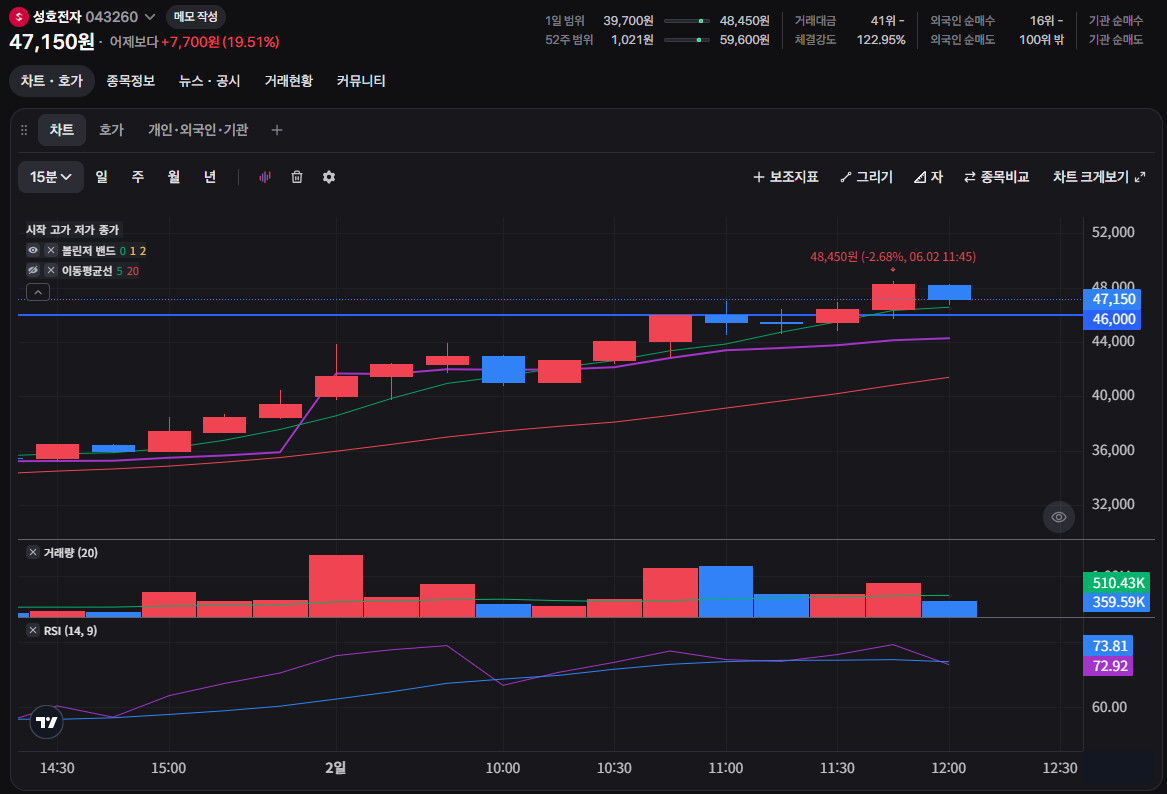The height and width of the screenshot is (794, 1167).
Task: Click the memo write button
Action: click(196, 16)
